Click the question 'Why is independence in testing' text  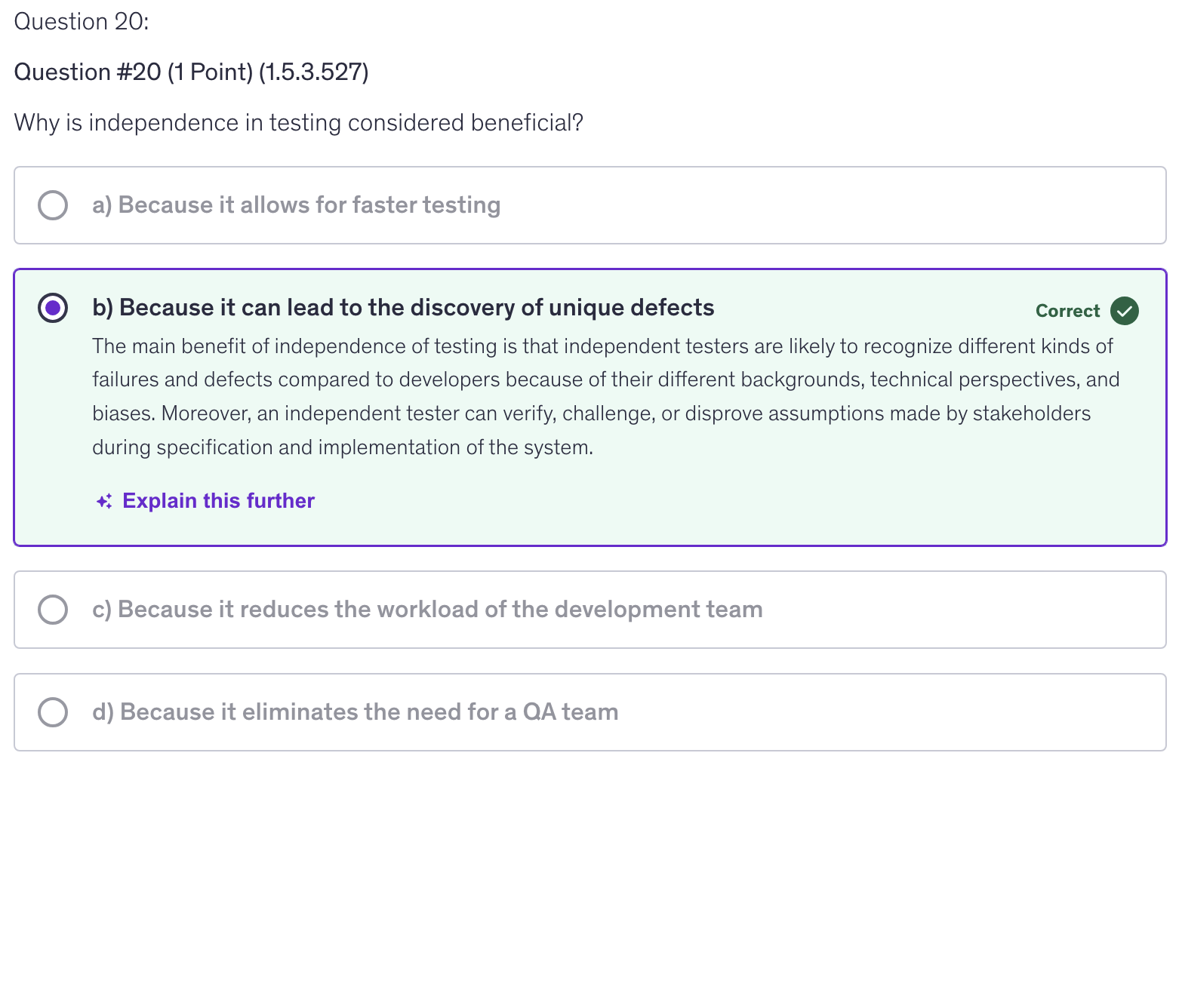coord(298,123)
